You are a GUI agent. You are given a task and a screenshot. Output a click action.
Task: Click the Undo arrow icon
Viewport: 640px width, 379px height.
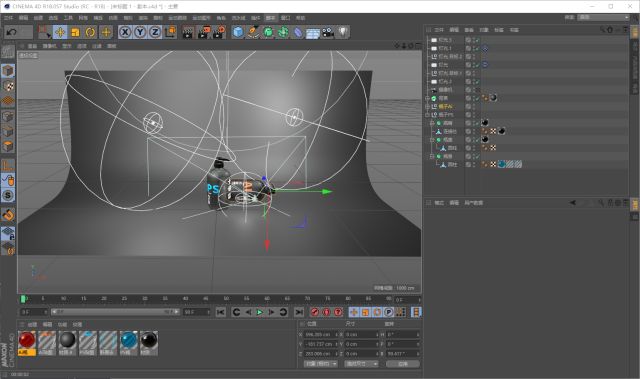click(12, 32)
